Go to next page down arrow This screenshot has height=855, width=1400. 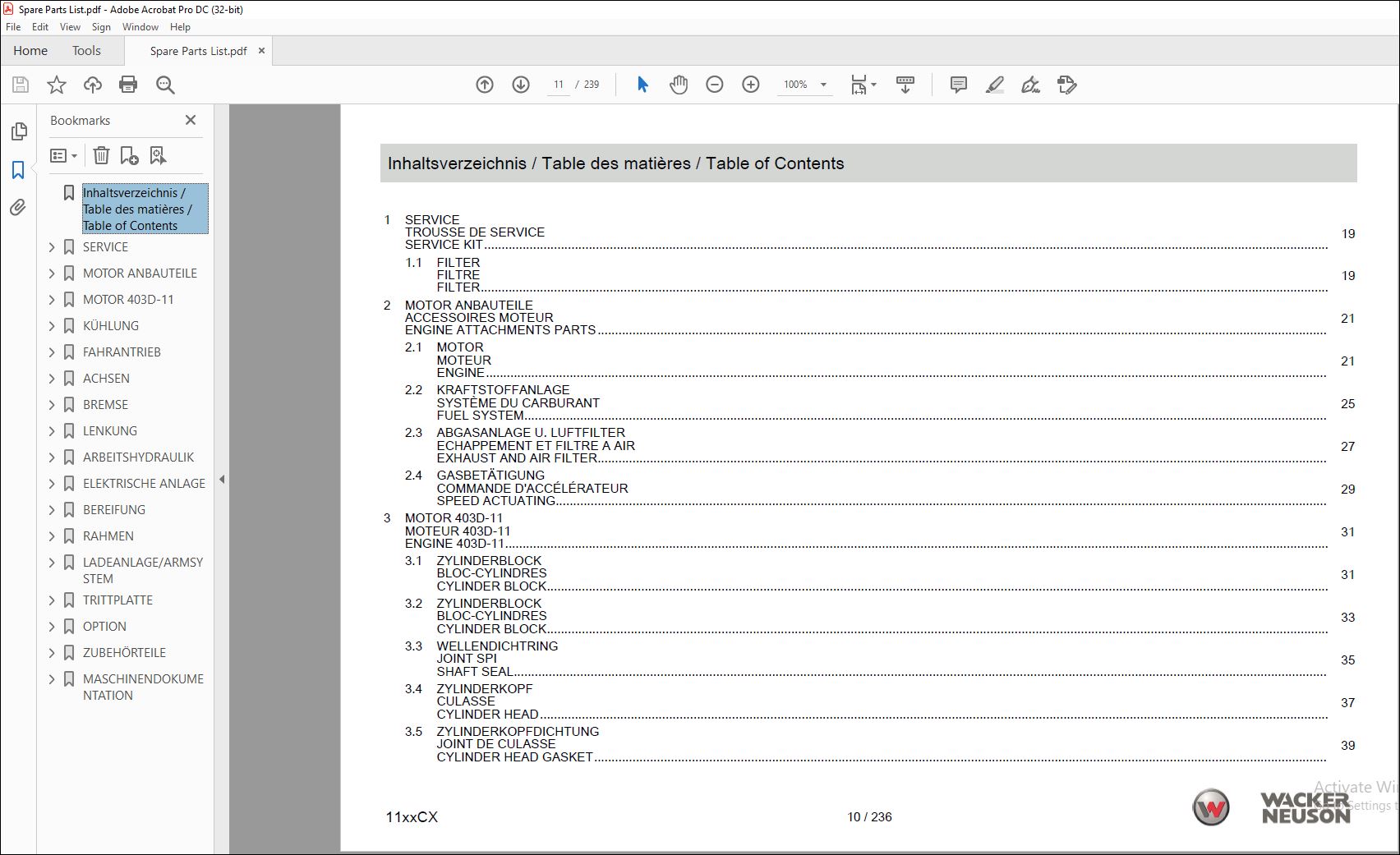[521, 85]
